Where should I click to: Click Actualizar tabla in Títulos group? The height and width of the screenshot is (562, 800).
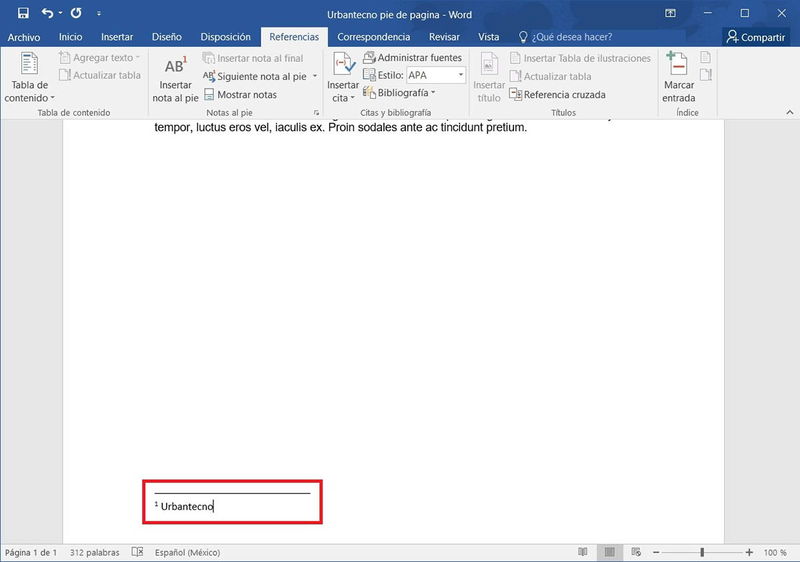[x=551, y=76]
